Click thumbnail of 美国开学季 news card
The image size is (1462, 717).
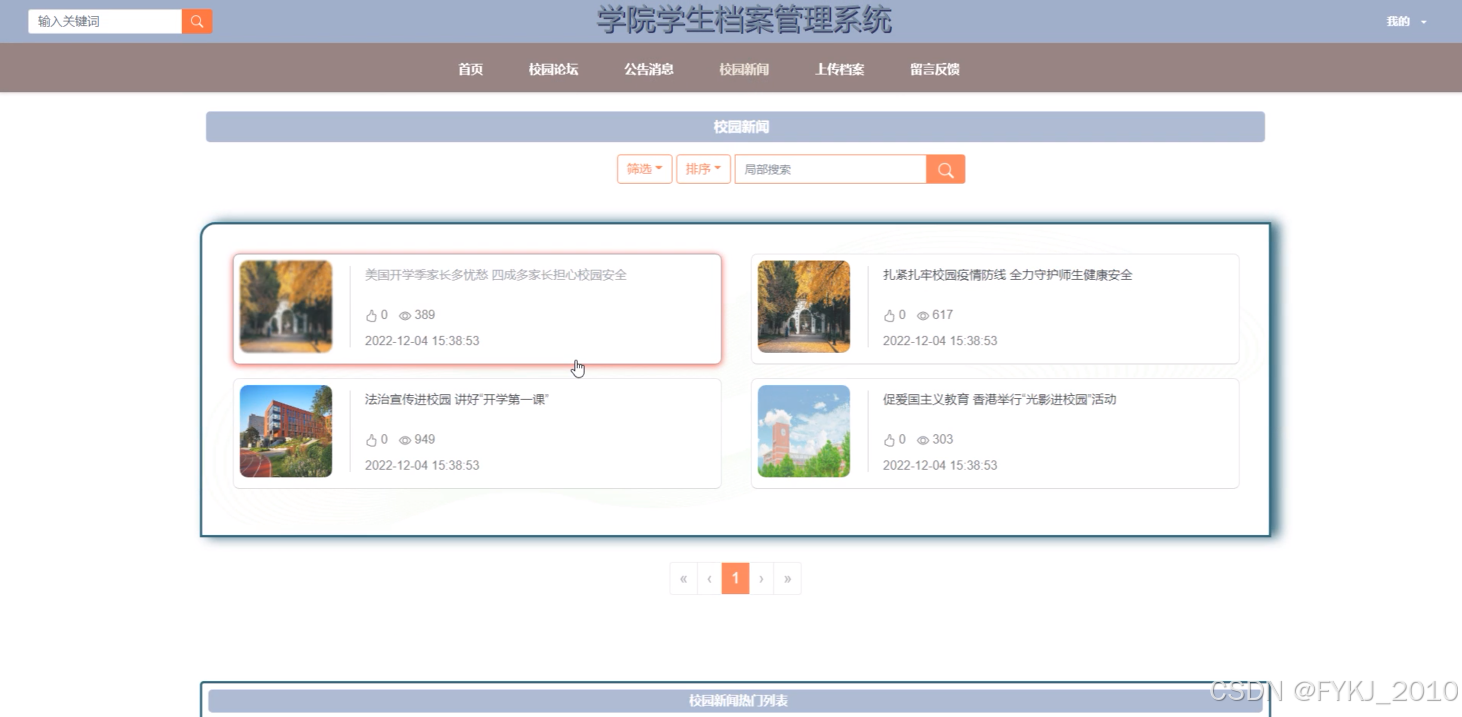[286, 307]
